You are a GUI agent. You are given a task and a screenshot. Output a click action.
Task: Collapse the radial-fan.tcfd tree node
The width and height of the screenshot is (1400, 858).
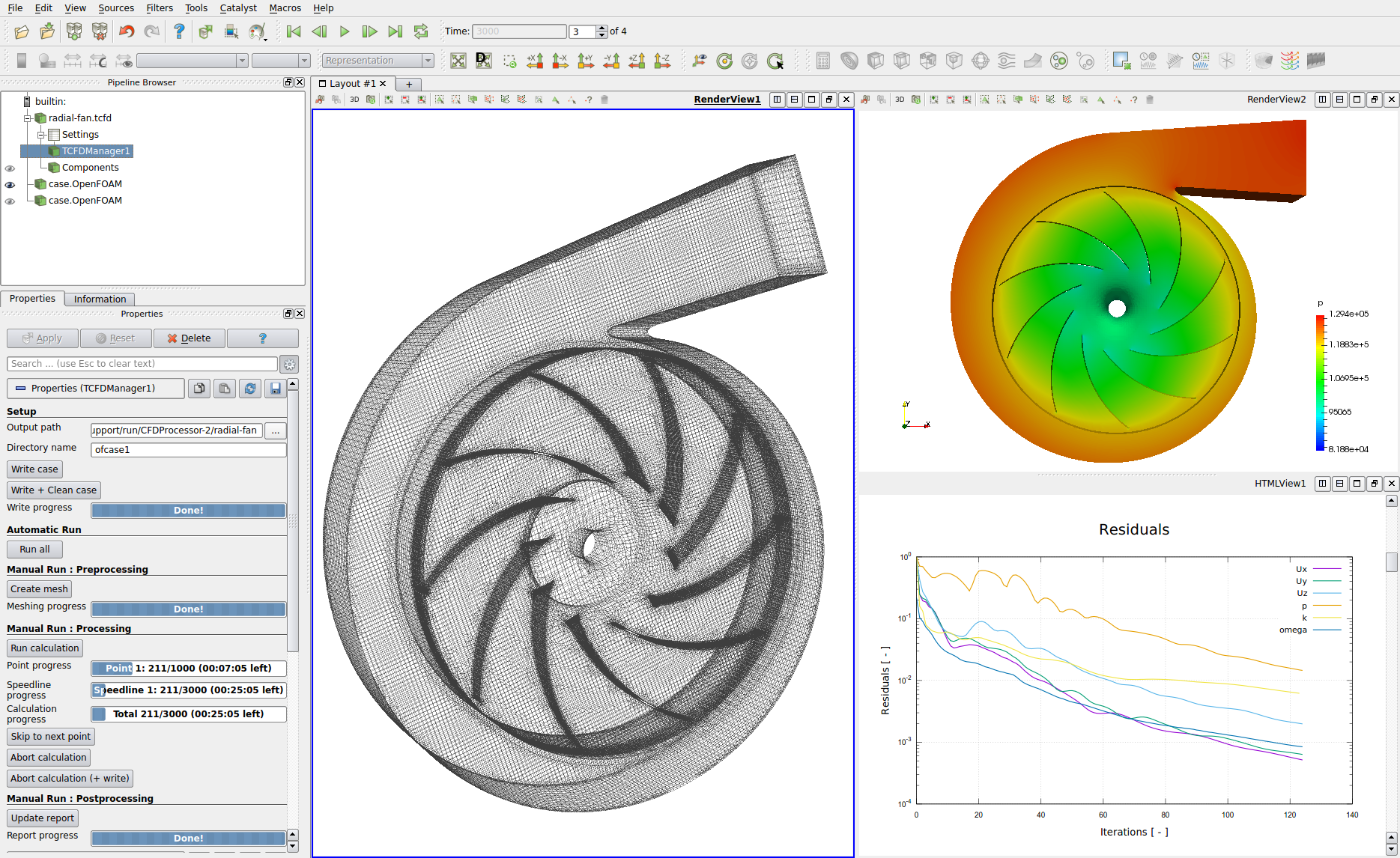27,118
